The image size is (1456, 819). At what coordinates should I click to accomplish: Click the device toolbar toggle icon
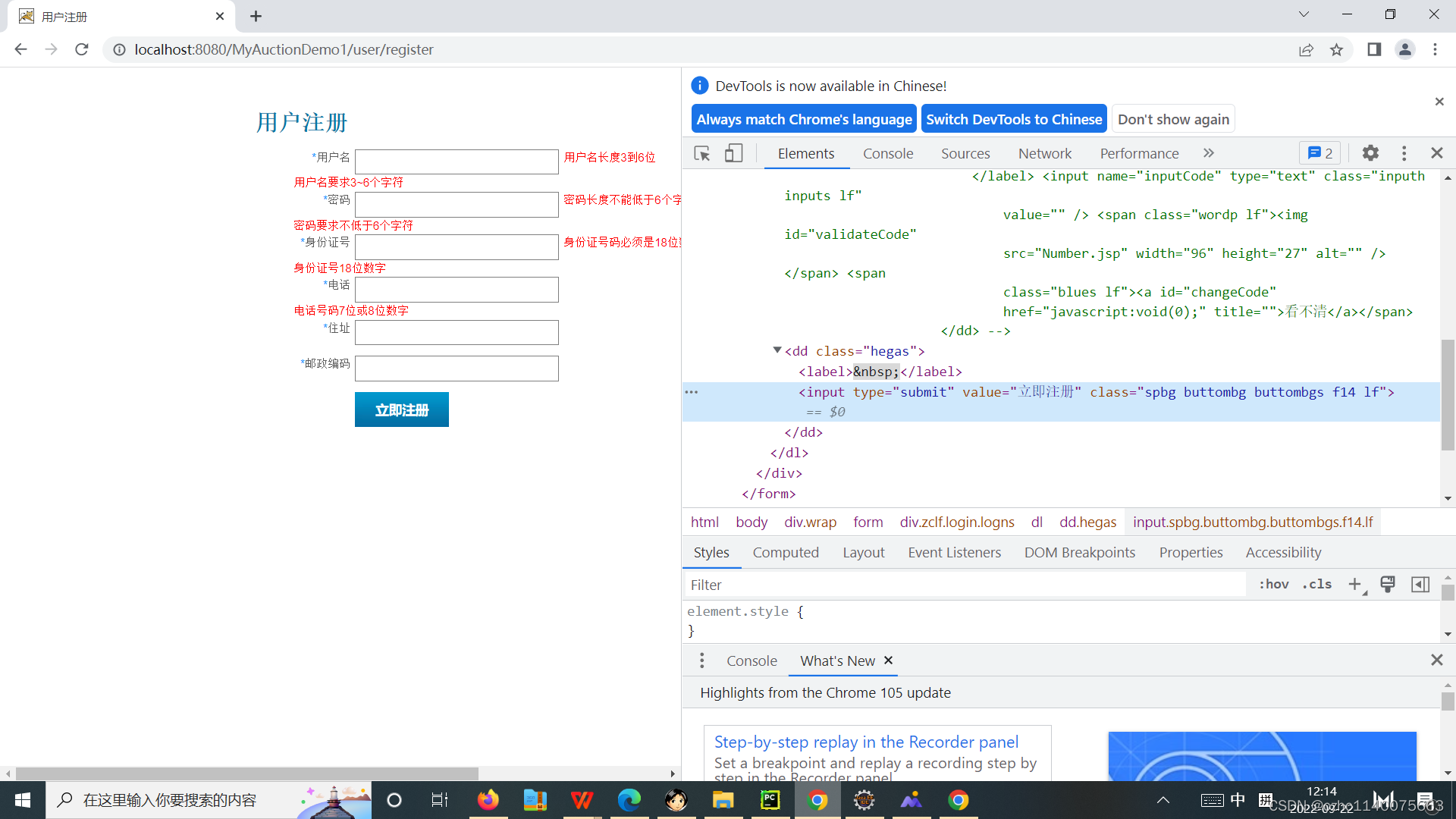pyautogui.click(x=734, y=153)
